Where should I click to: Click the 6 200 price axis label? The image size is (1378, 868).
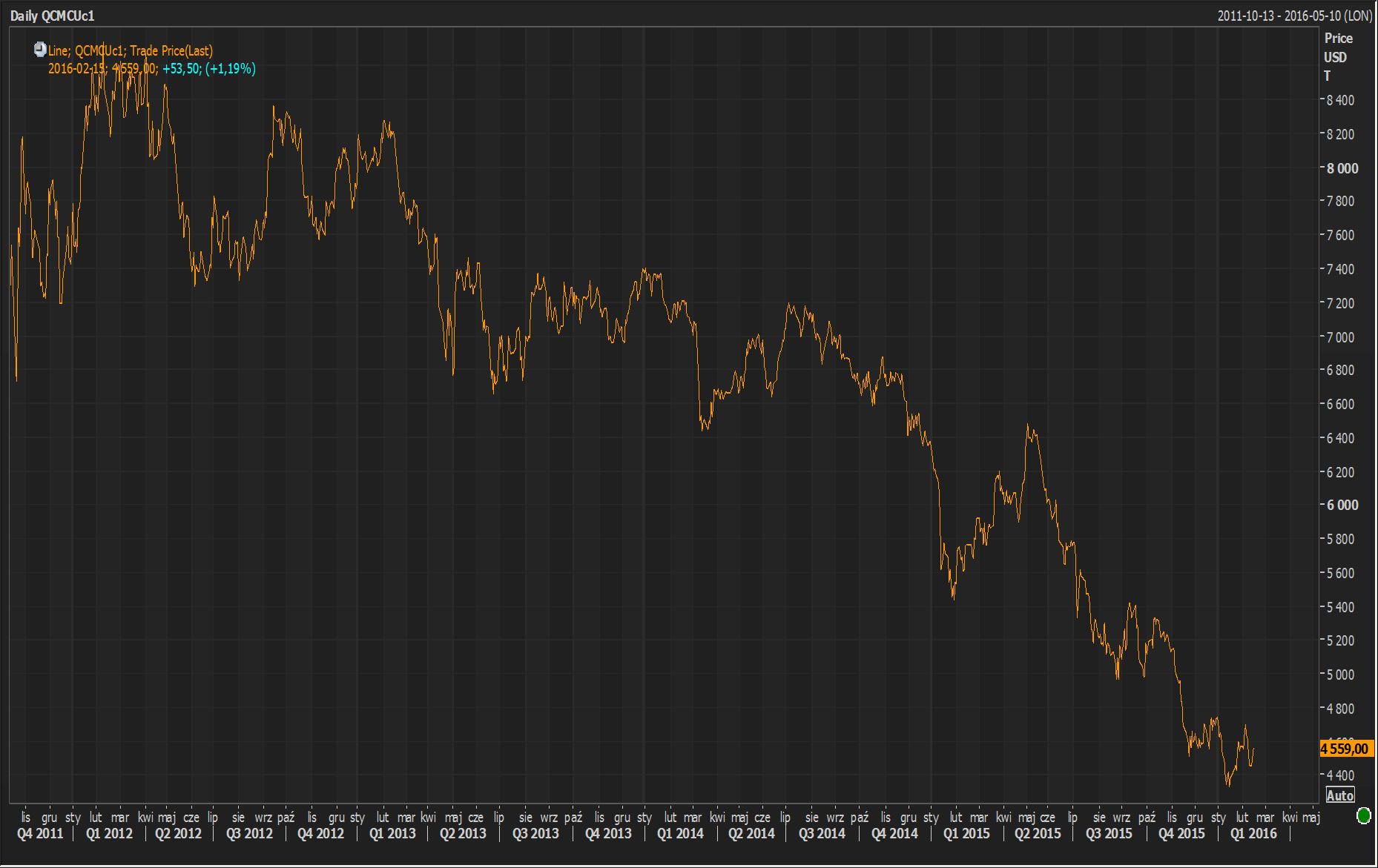tap(1340, 472)
